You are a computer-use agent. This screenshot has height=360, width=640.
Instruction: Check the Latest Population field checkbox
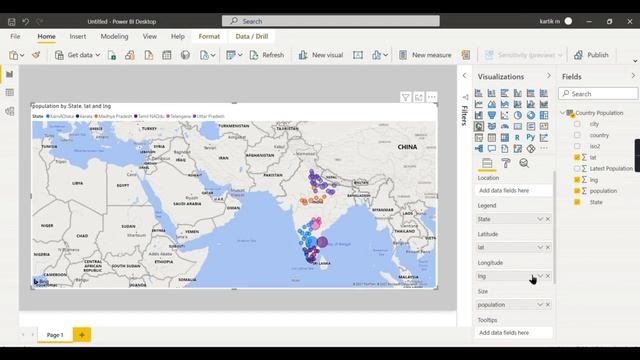pos(577,168)
